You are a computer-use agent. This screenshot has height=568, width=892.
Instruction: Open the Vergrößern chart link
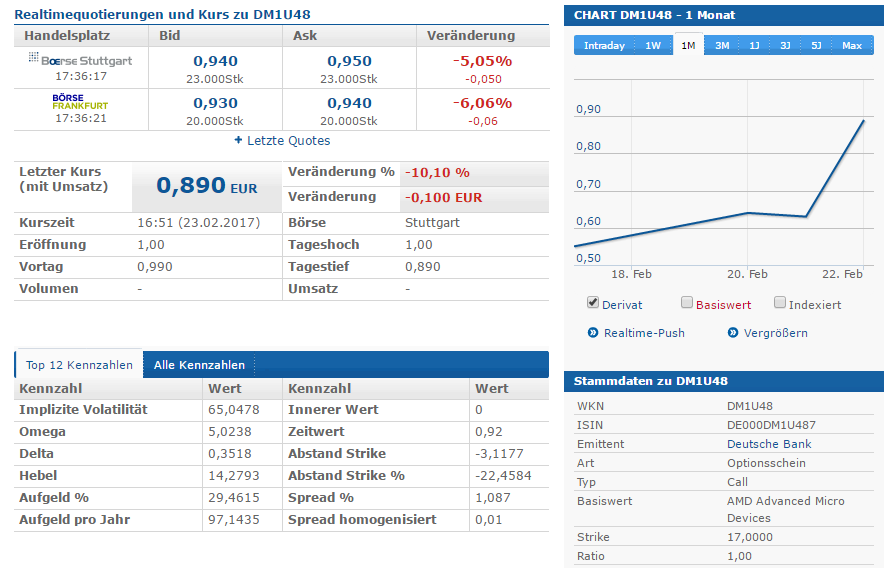[x=775, y=333]
